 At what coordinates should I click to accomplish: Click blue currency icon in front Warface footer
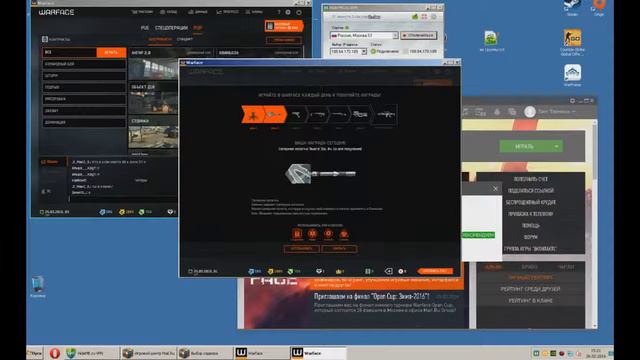(x=251, y=271)
